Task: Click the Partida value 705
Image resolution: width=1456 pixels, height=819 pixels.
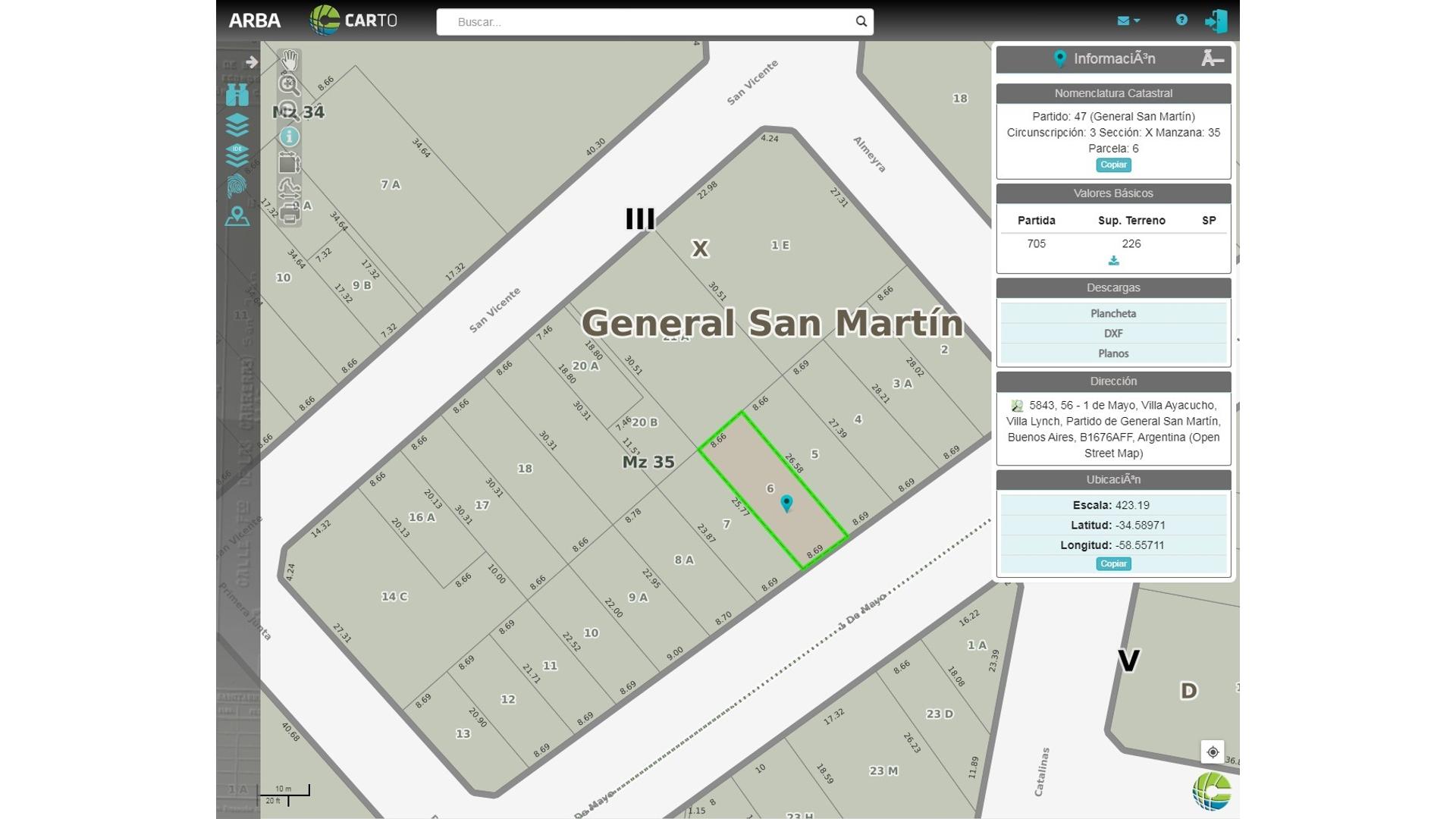Action: coord(1036,243)
